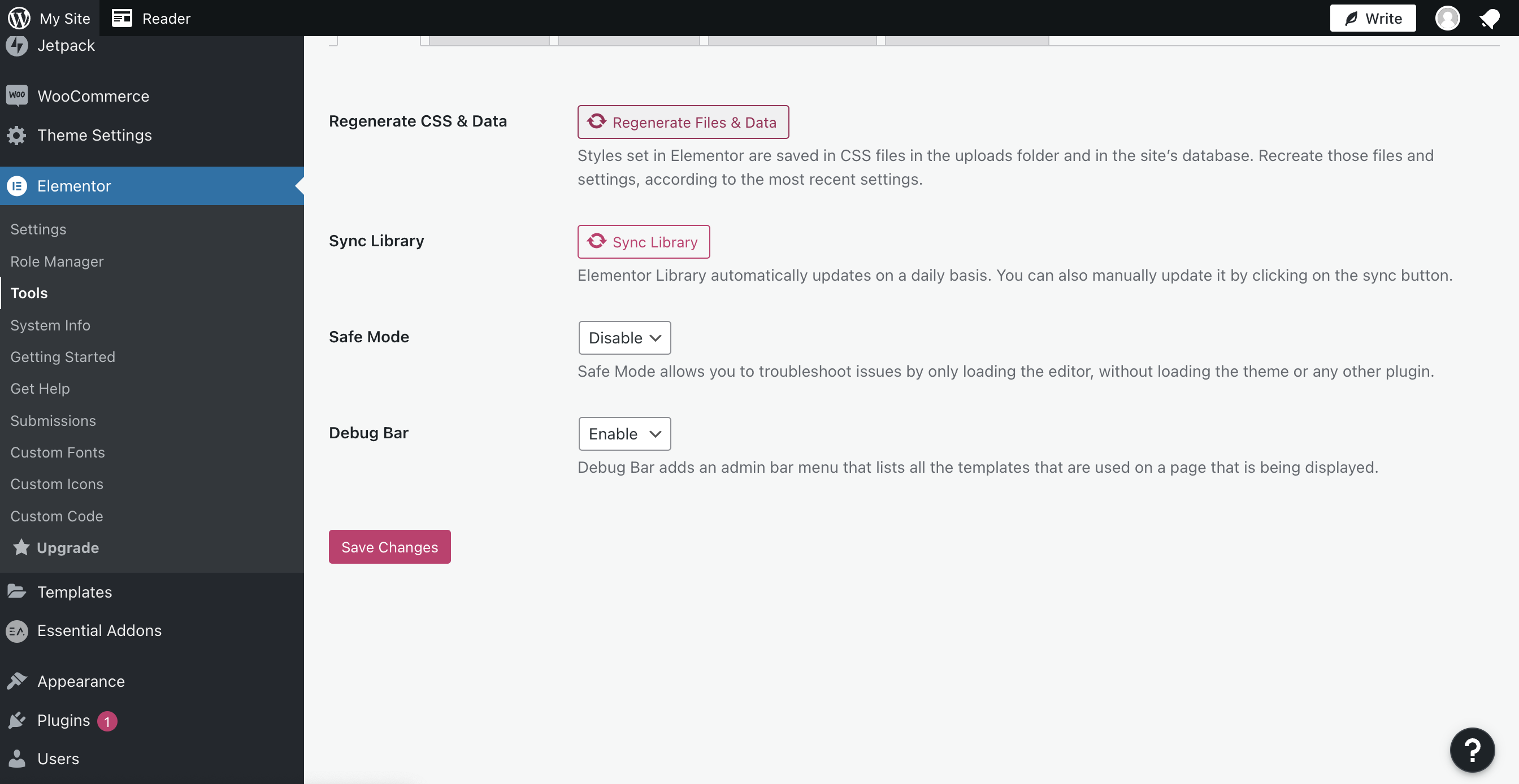Click the Sync Library button
This screenshot has height=784, width=1519.
click(643, 242)
